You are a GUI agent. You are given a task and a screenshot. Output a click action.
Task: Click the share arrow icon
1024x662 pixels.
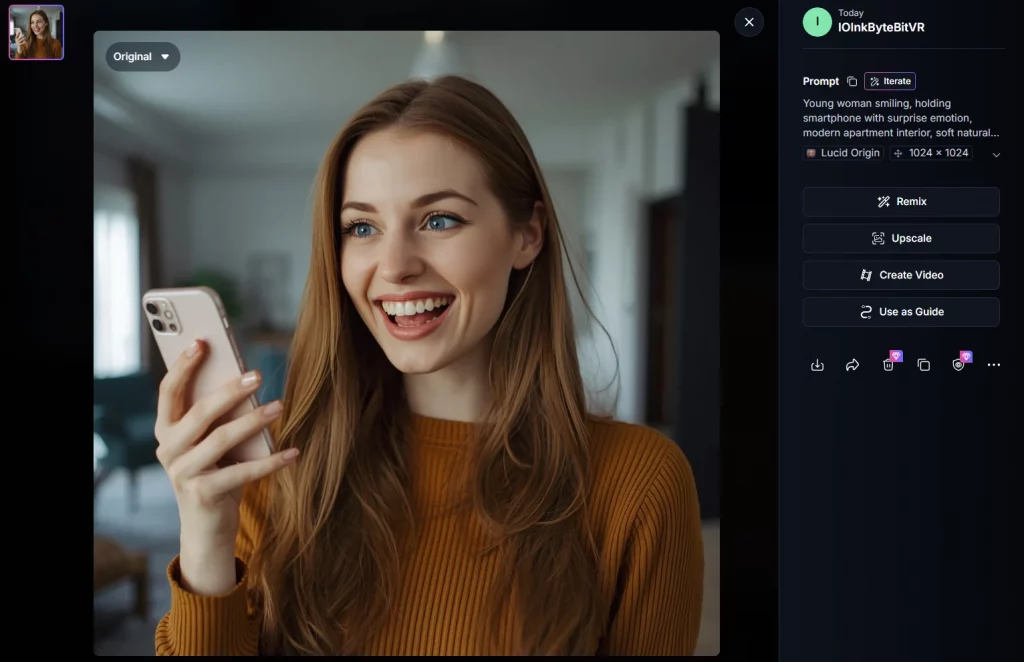tap(852, 366)
